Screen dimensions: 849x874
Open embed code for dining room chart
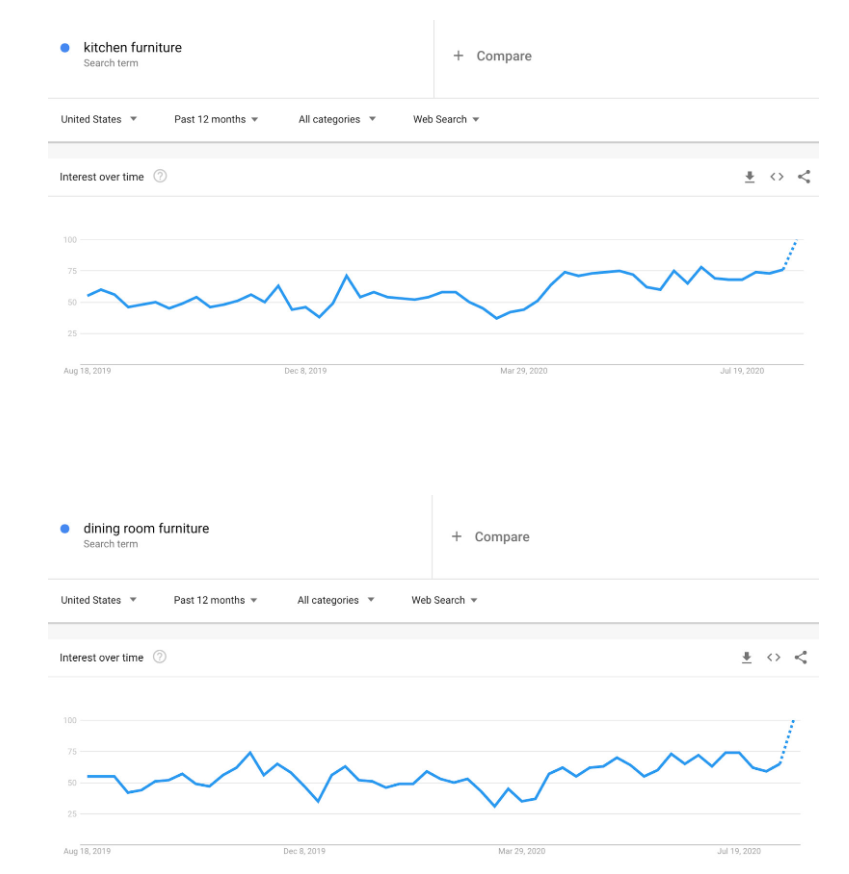(774, 658)
